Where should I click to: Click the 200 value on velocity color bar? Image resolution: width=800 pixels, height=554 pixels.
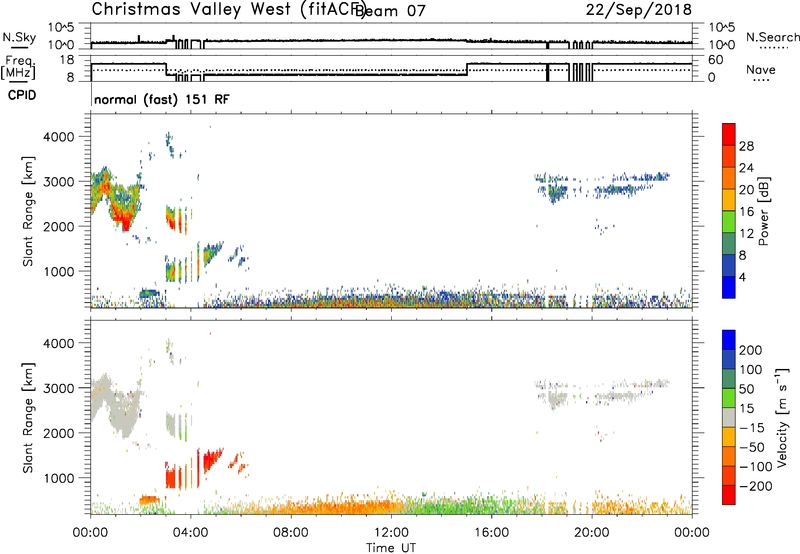(x=751, y=350)
